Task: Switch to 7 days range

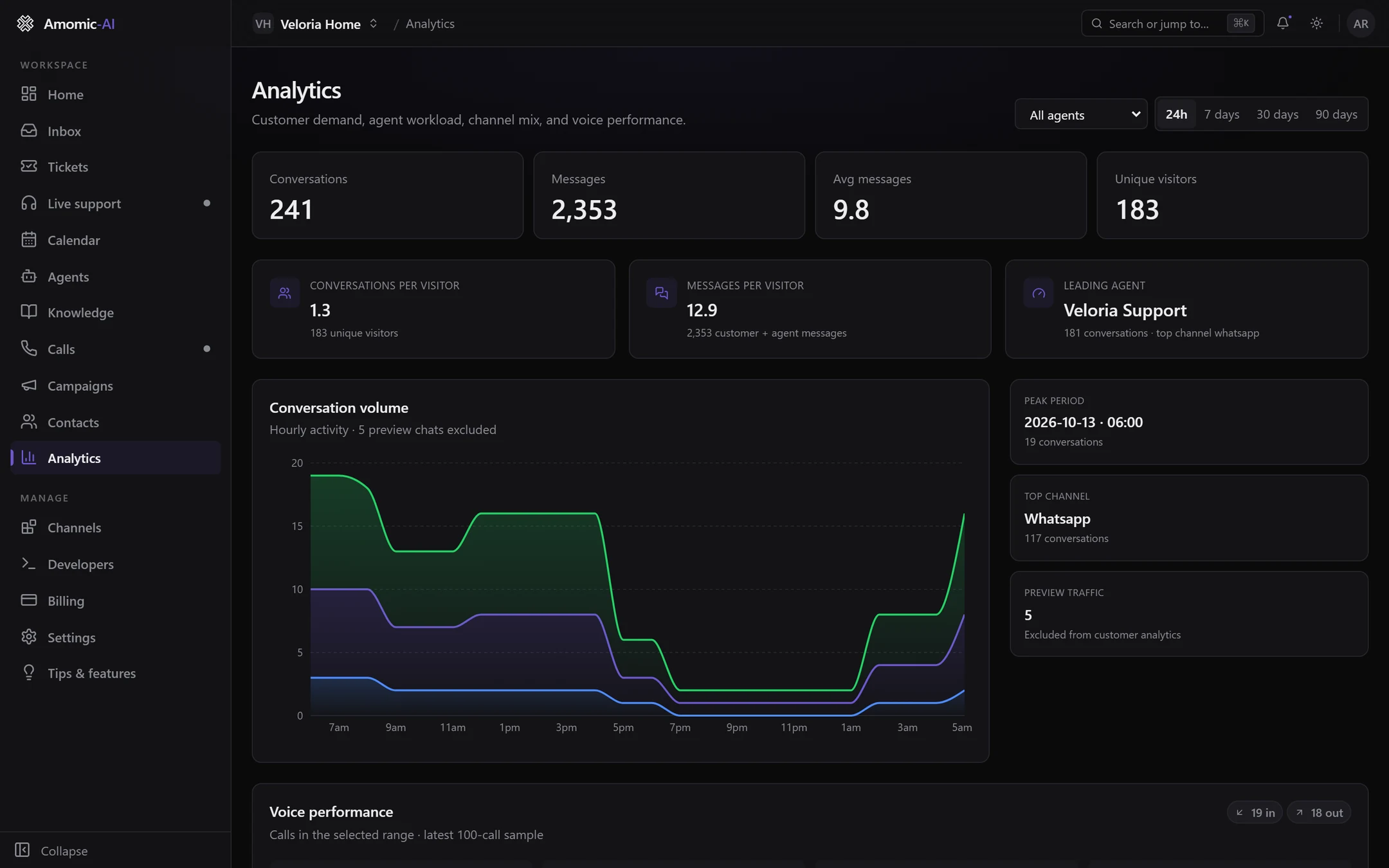Action: pyautogui.click(x=1221, y=114)
